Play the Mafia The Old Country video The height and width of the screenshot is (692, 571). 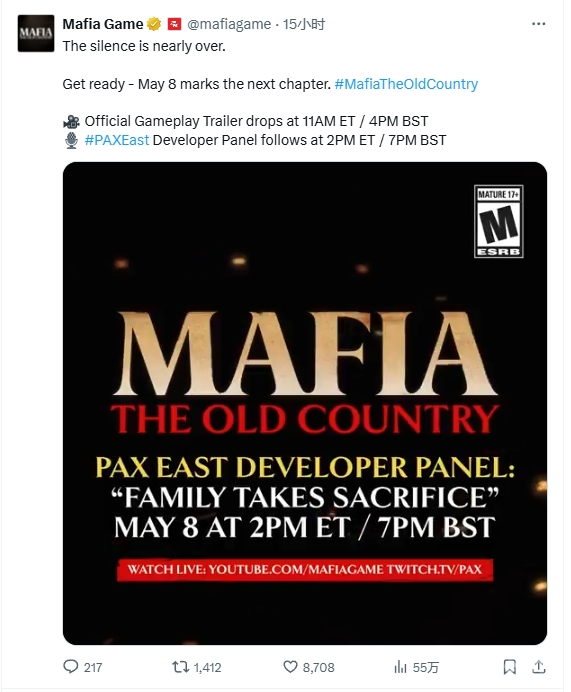(305, 403)
